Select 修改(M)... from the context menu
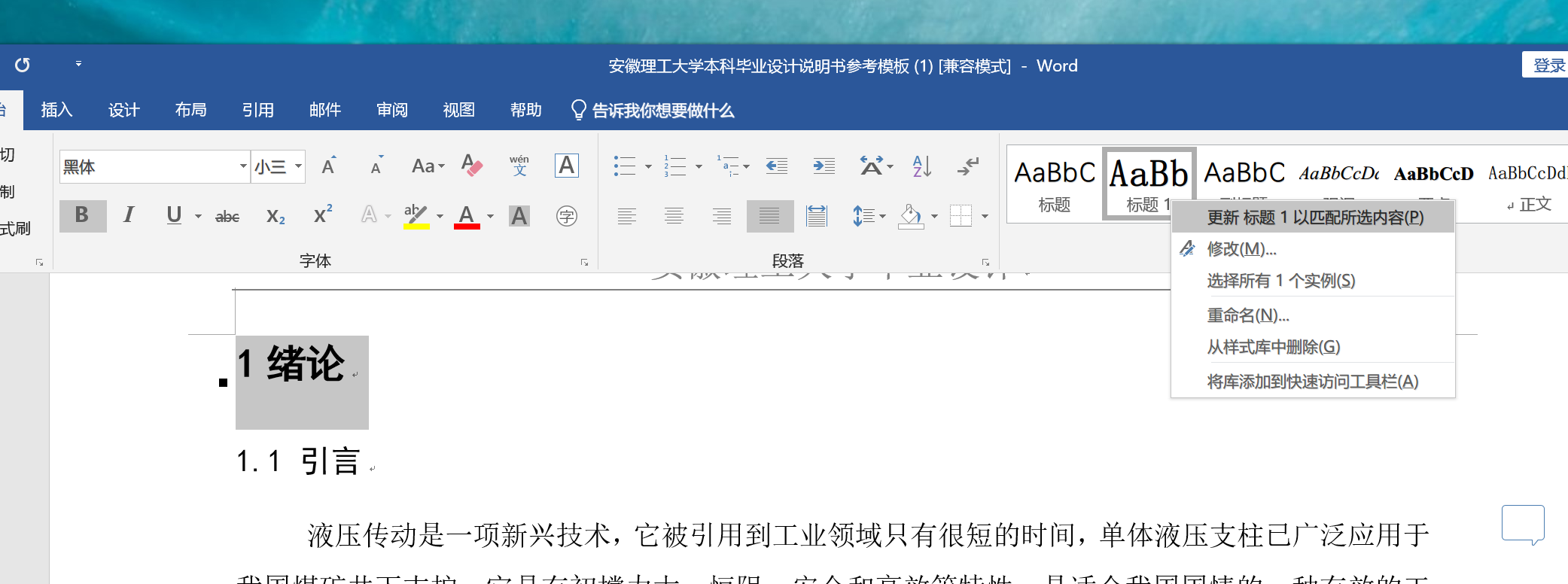This screenshot has height=584, width=1568. (1241, 248)
